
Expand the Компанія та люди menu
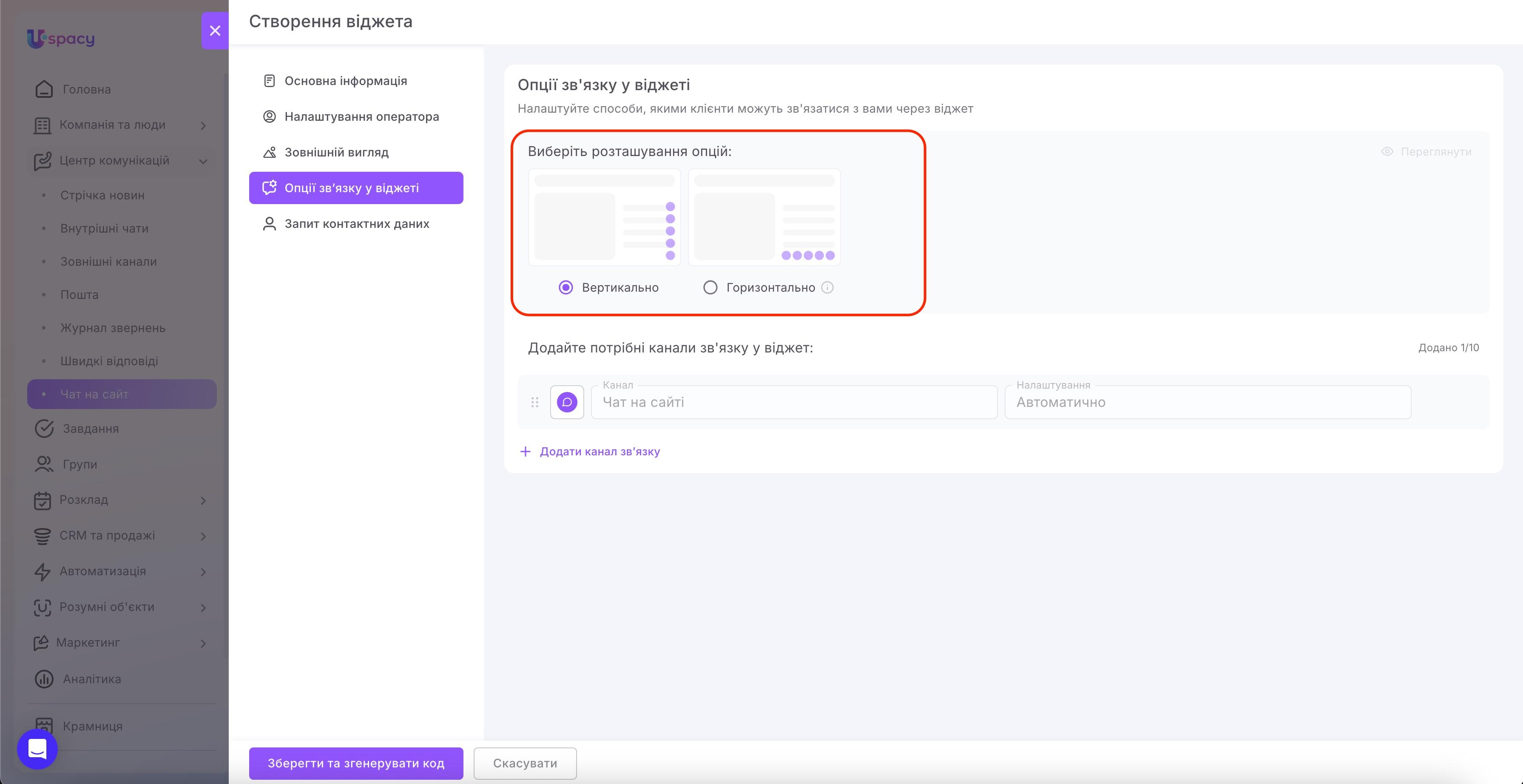click(x=203, y=125)
